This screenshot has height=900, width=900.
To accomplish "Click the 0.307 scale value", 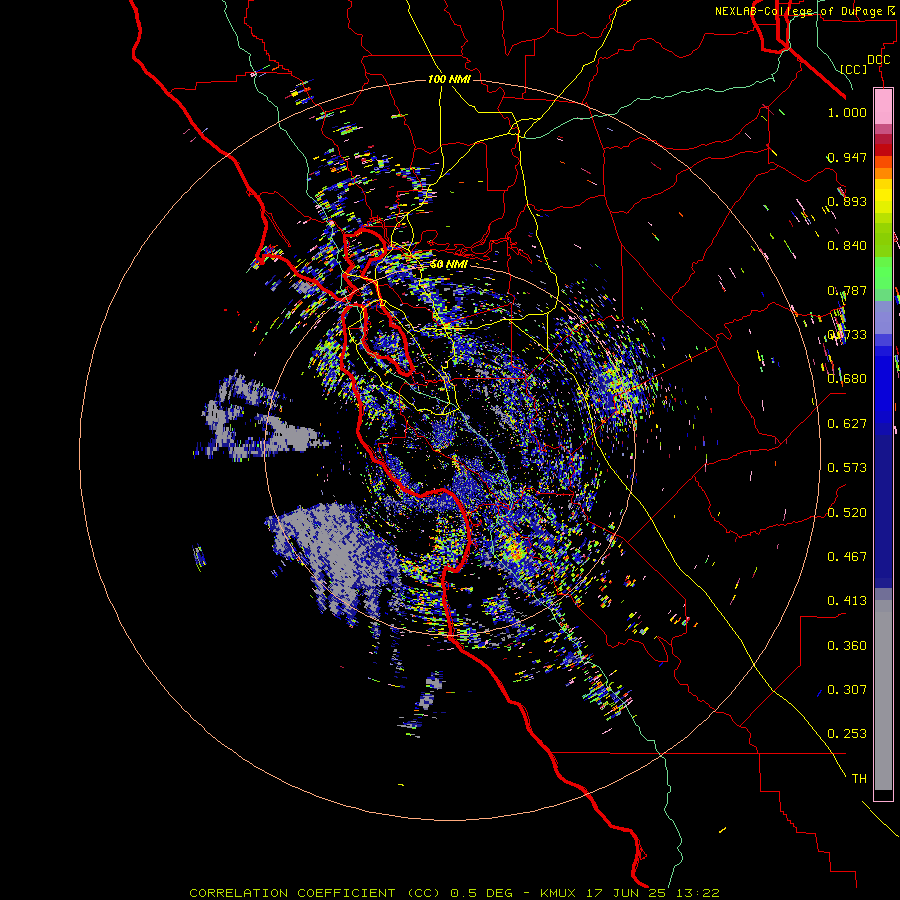I will tap(847, 690).
